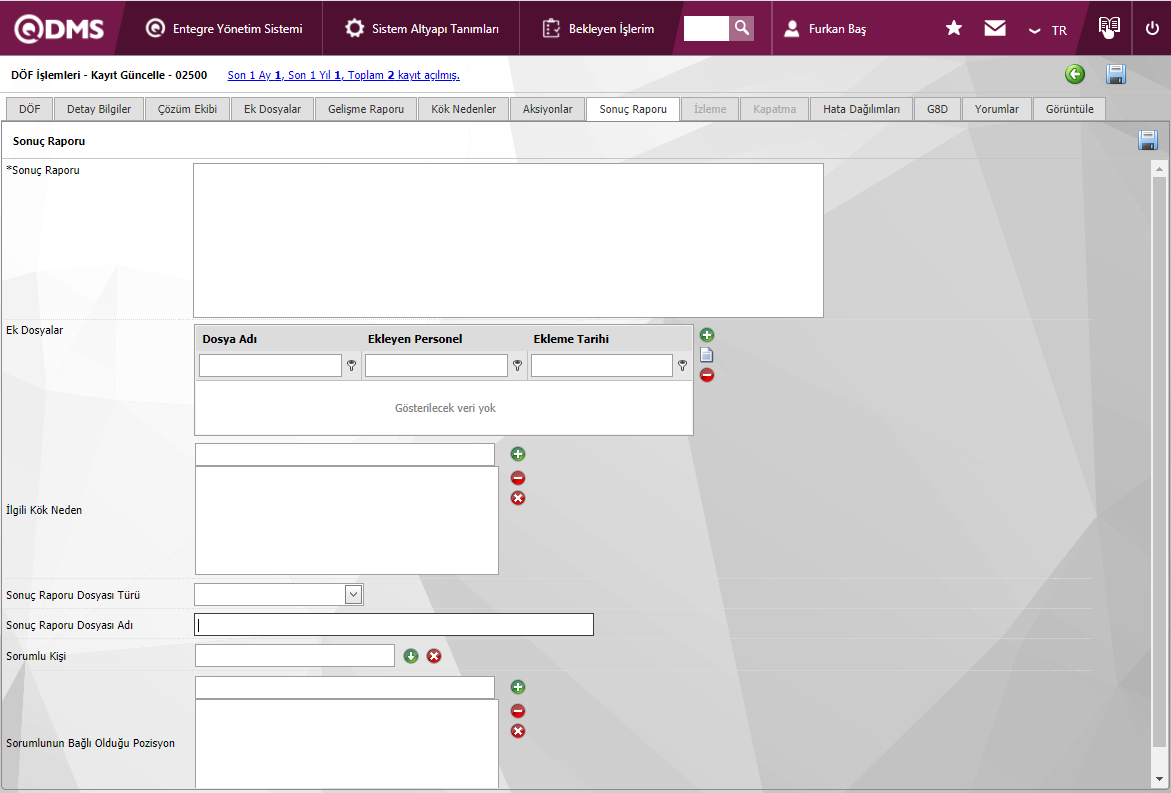This screenshot has height=793, width=1171.
Task: Select the Sonuç Raporu tab
Action: pos(633,109)
